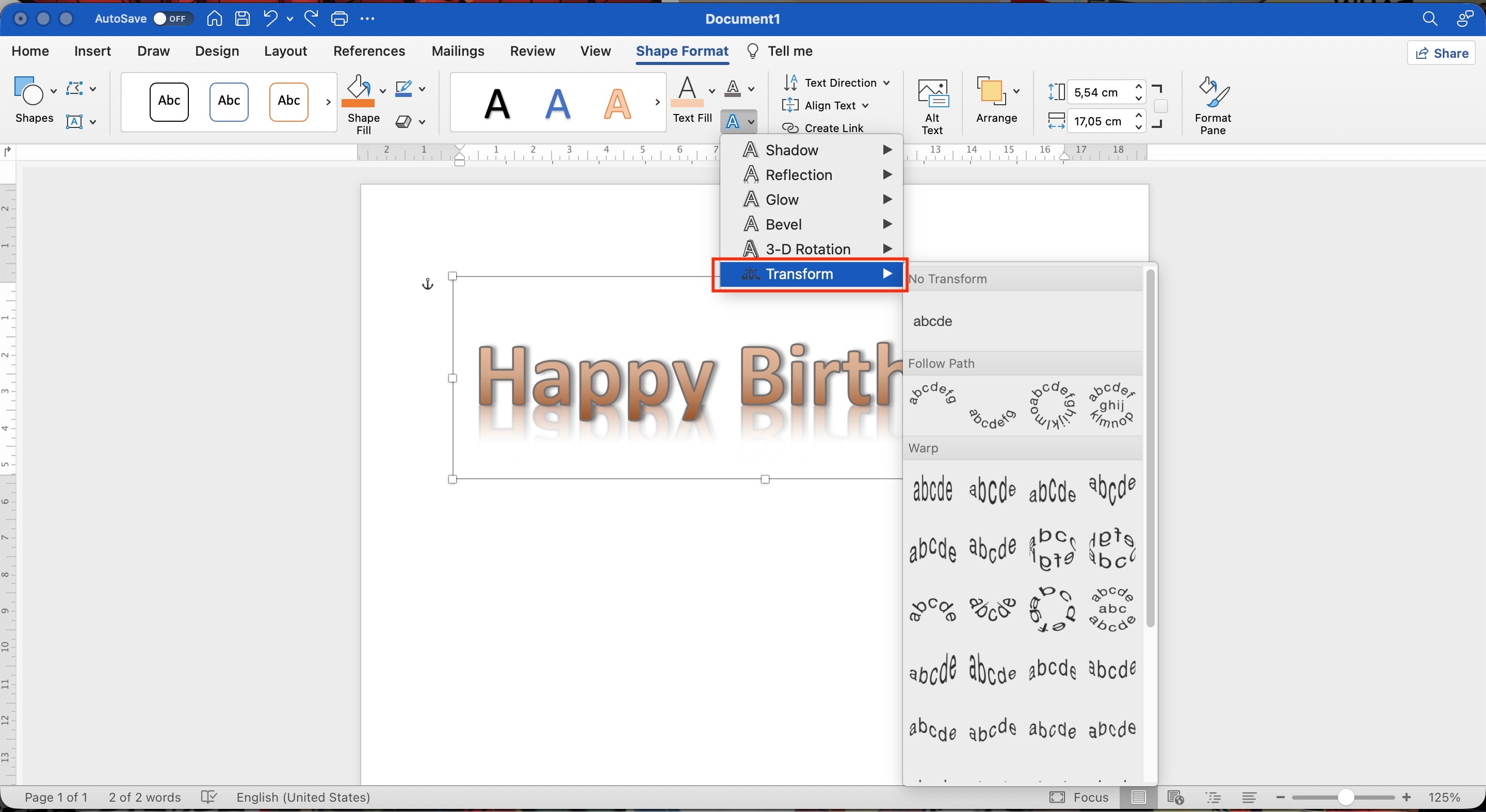This screenshot has height=812, width=1486.
Task: Toggle the AutoSave switch
Action: (172, 19)
